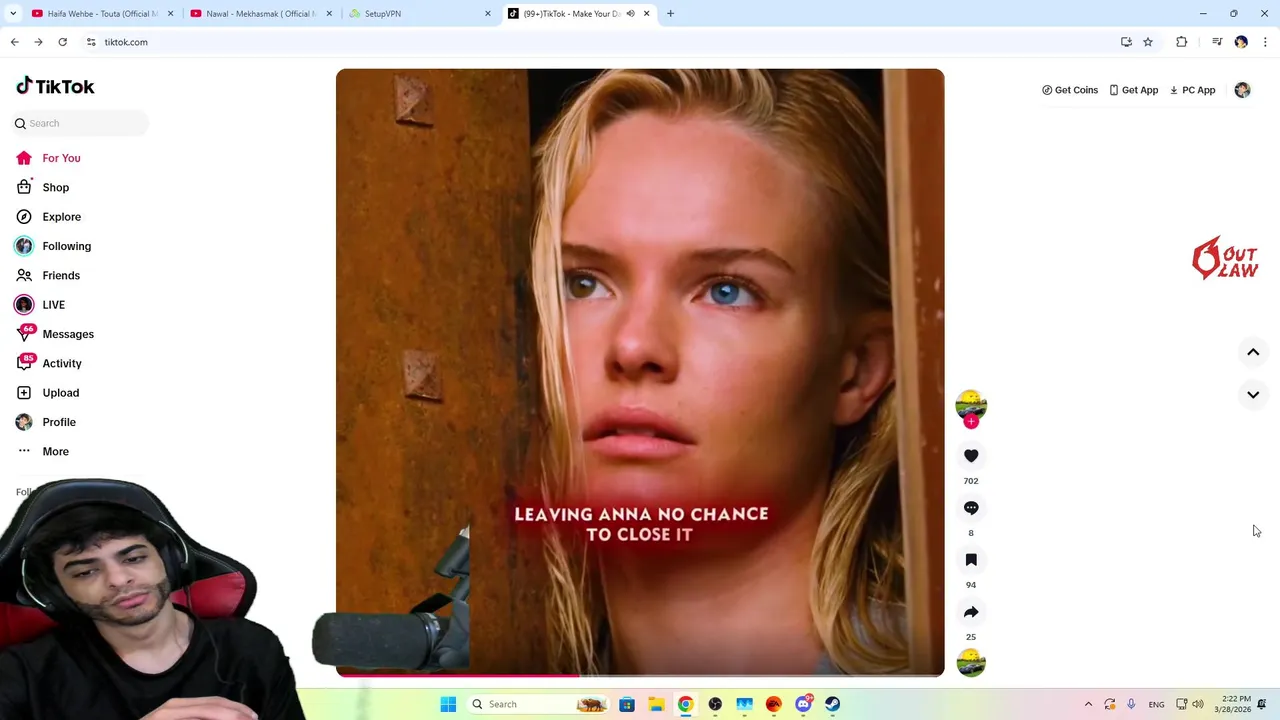Open the Chrome three-dot menu
The width and height of the screenshot is (1280, 720).
point(1265,42)
